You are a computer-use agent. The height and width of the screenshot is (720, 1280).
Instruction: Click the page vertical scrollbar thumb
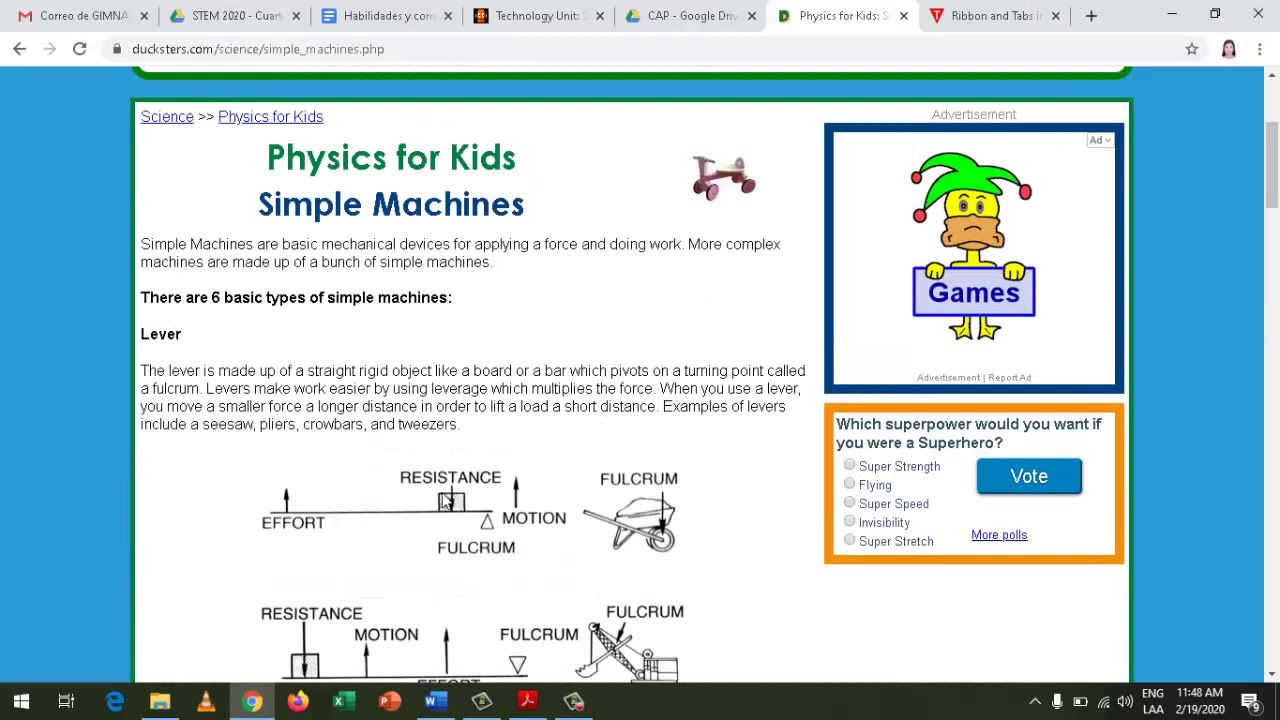tap(1272, 165)
